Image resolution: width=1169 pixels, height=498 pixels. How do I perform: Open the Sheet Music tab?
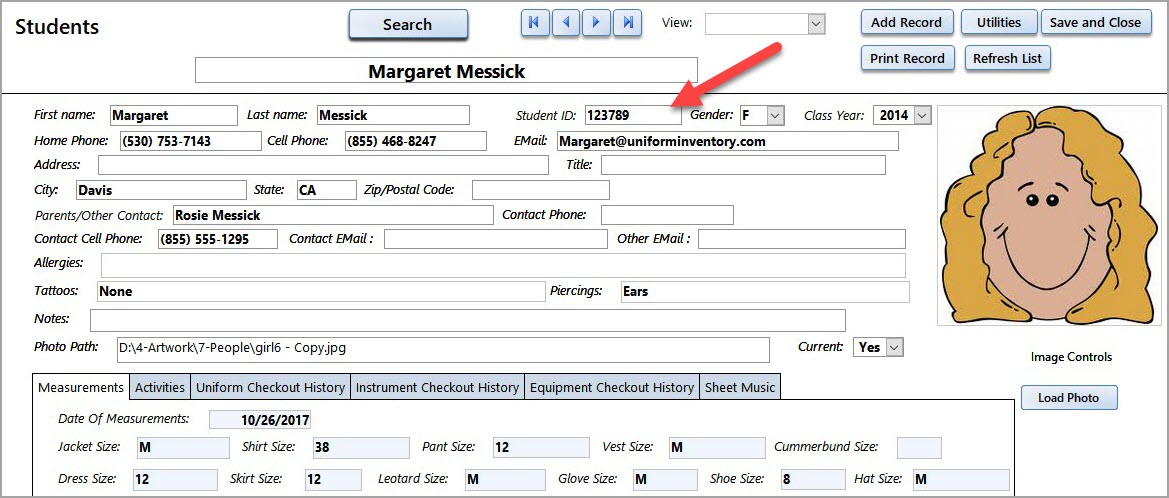click(739, 387)
